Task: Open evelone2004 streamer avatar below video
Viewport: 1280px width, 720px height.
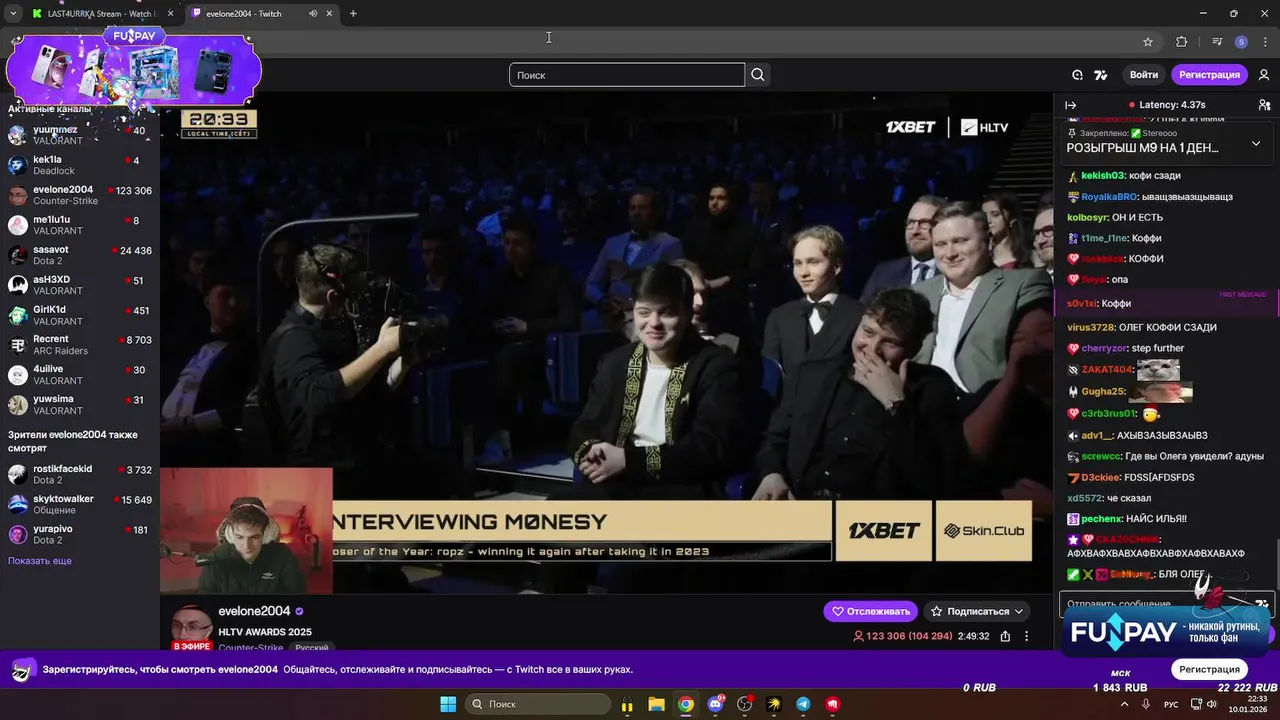Action: pos(190,627)
